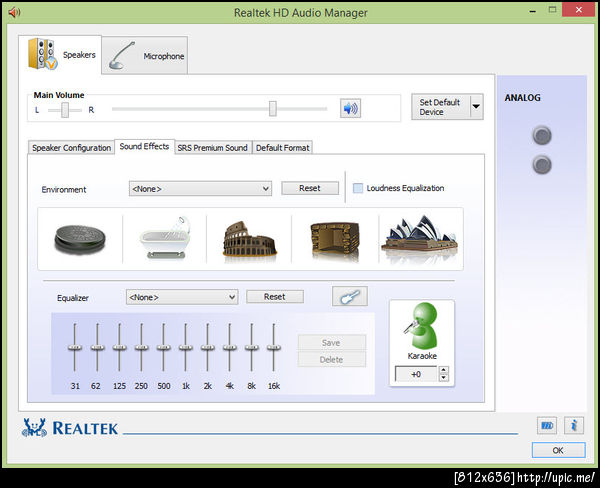This screenshot has height=488, width=600.
Task: Open the guitar equalizer preset button
Action: tap(350, 296)
